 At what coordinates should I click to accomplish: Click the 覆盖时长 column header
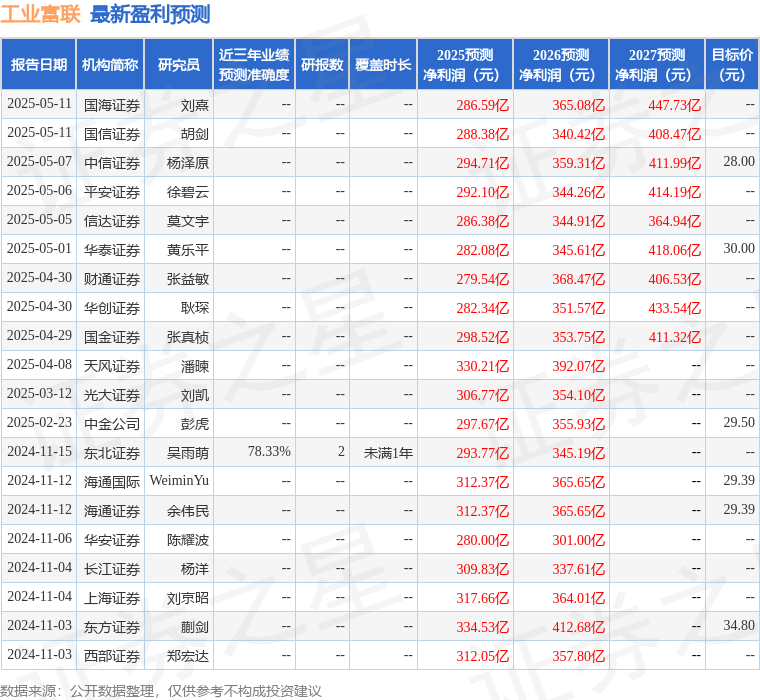pos(383,65)
